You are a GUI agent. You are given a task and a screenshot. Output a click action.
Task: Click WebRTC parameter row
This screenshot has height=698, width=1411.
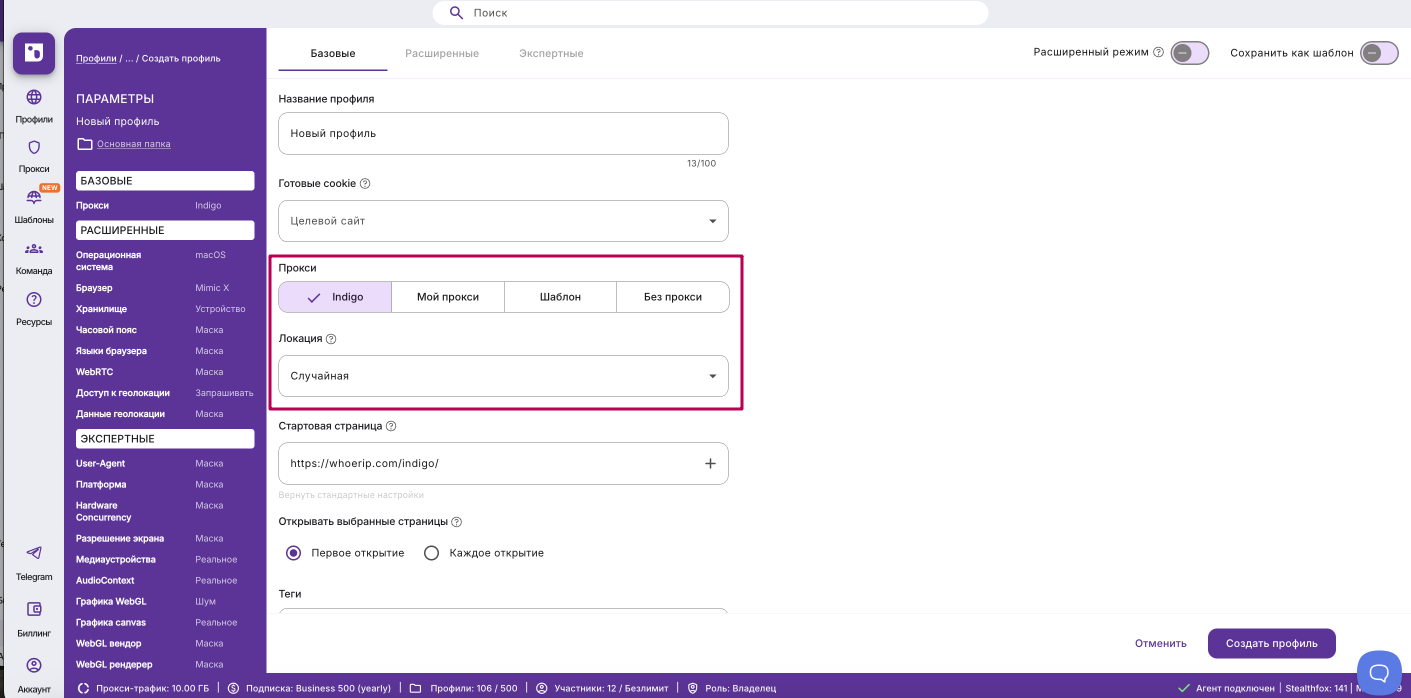tap(165, 372)
